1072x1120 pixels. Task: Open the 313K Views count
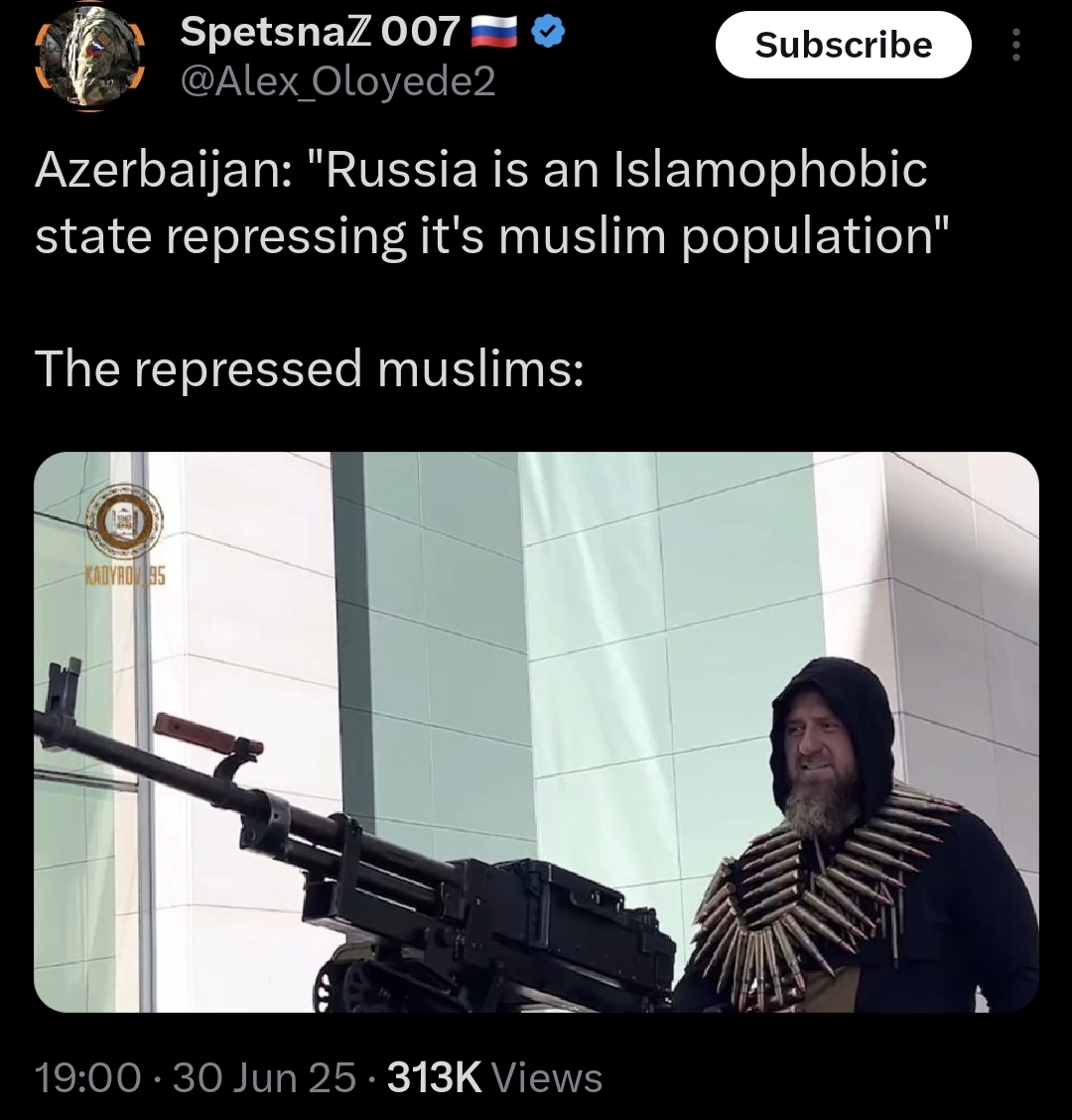tap(495, 1077)
